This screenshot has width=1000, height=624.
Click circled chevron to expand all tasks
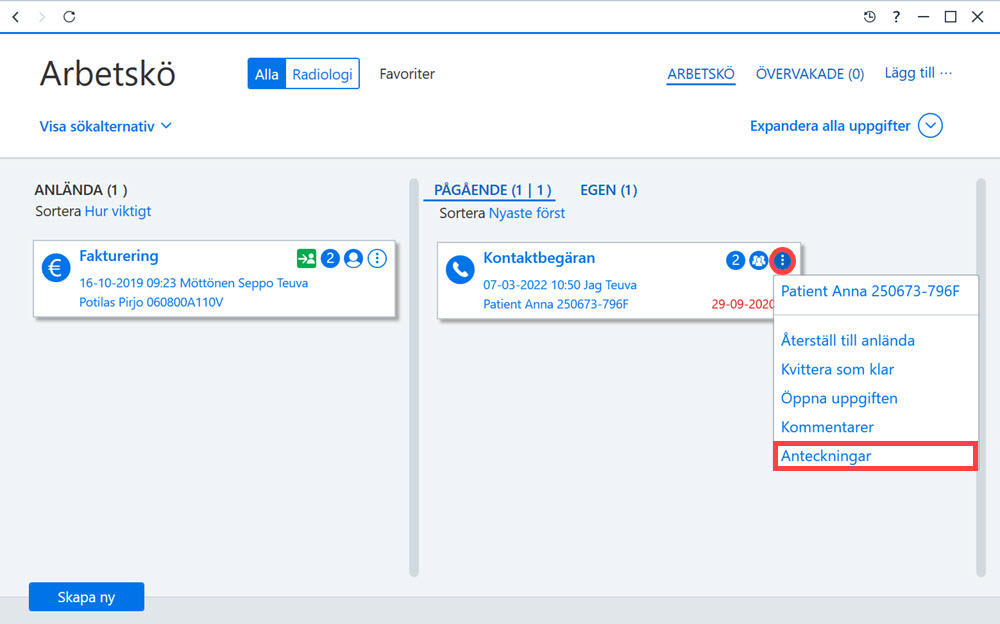click(930, 126)
